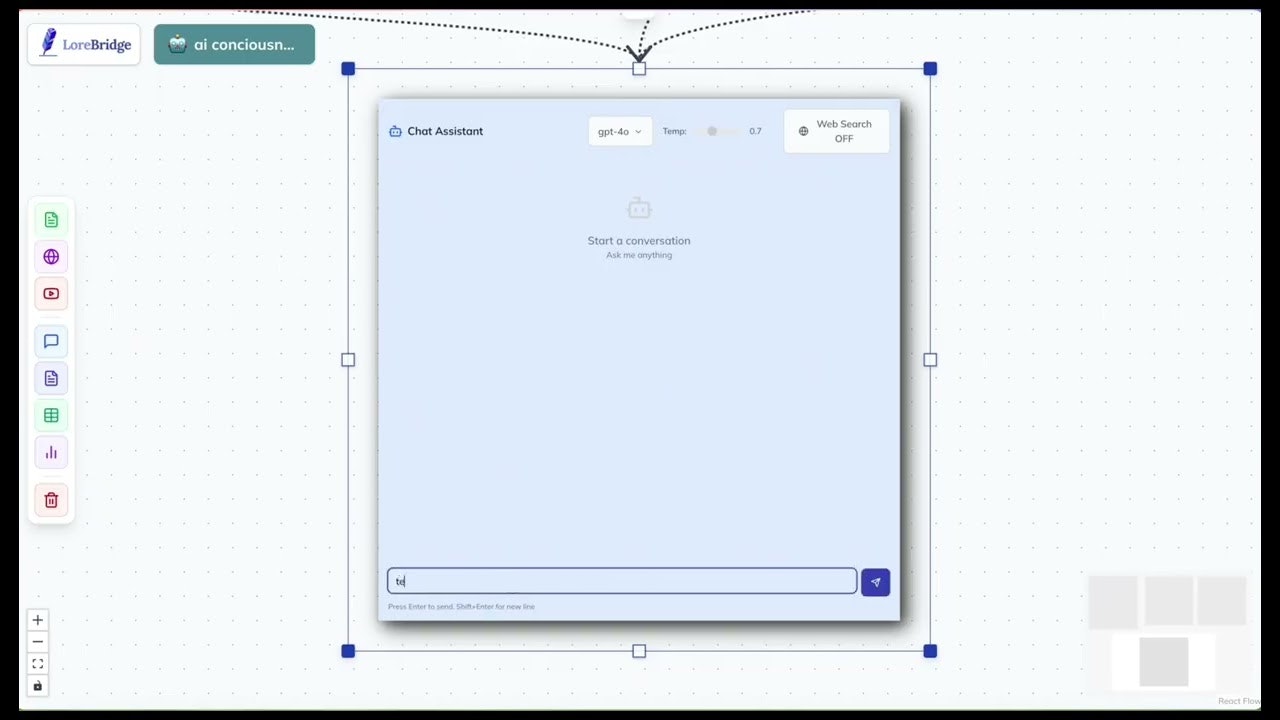
Task: Open the gpt-4o model dropdown
Action: [620, 131]
